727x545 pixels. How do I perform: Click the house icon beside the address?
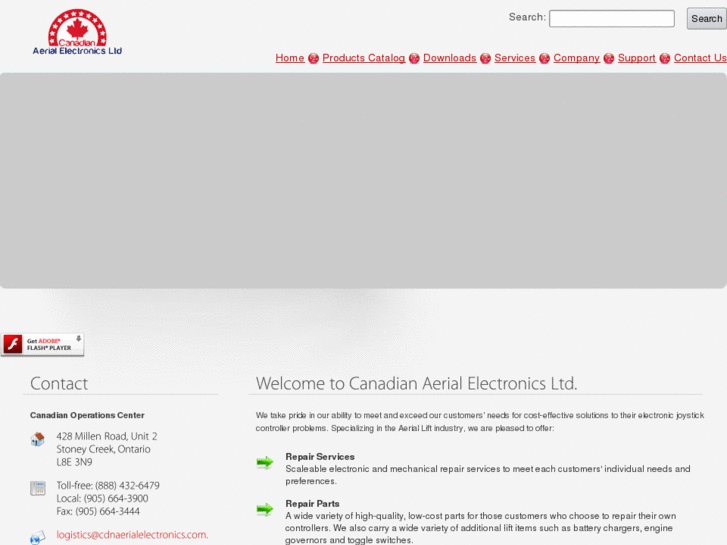coord(38,439)
